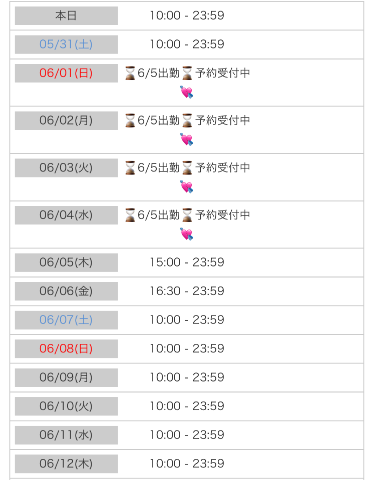Viewport: 372px width, 480px height.
Task: Click first hourglass icon in 06/01(日) row
Action: (130, 73)
